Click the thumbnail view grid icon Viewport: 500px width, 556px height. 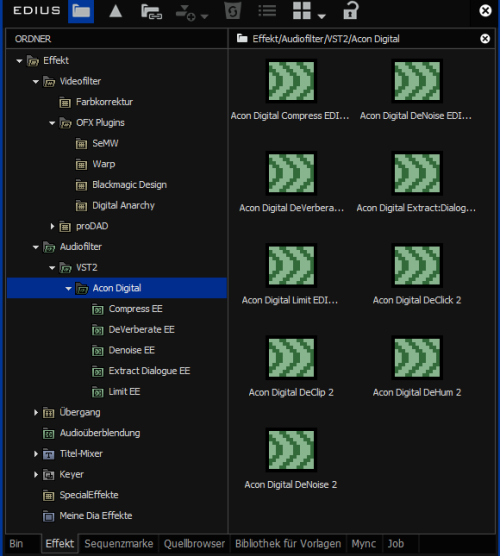(302, 10)
